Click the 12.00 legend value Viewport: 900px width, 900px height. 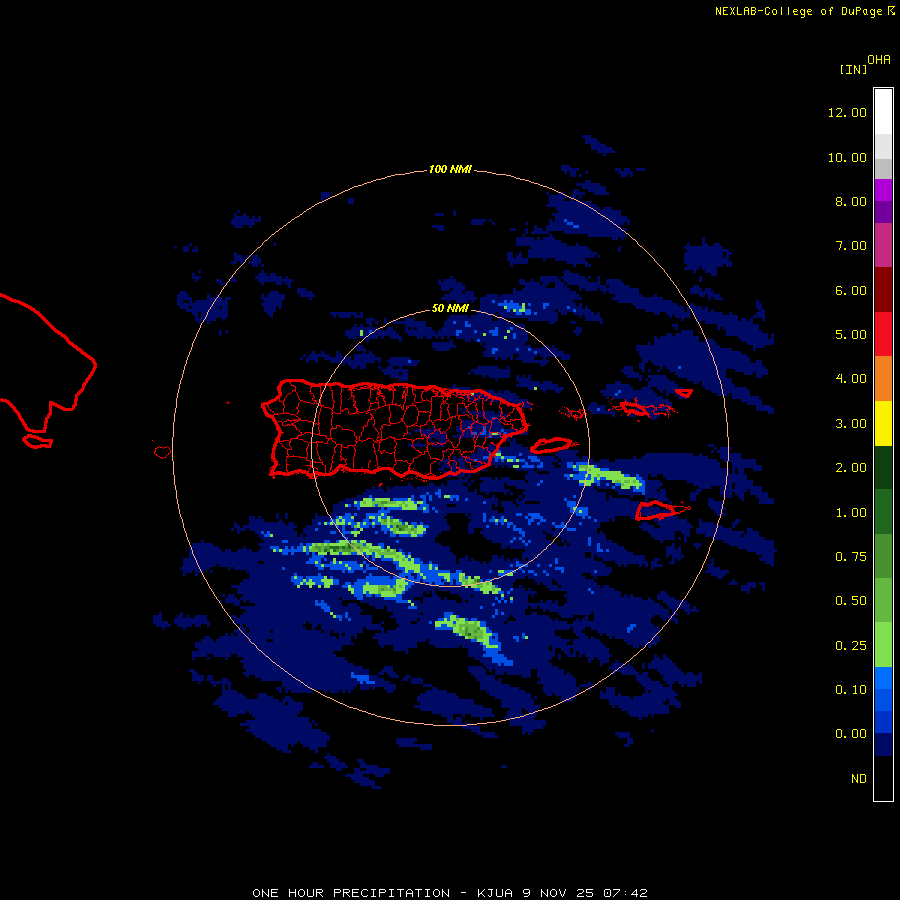click(847, 112)
